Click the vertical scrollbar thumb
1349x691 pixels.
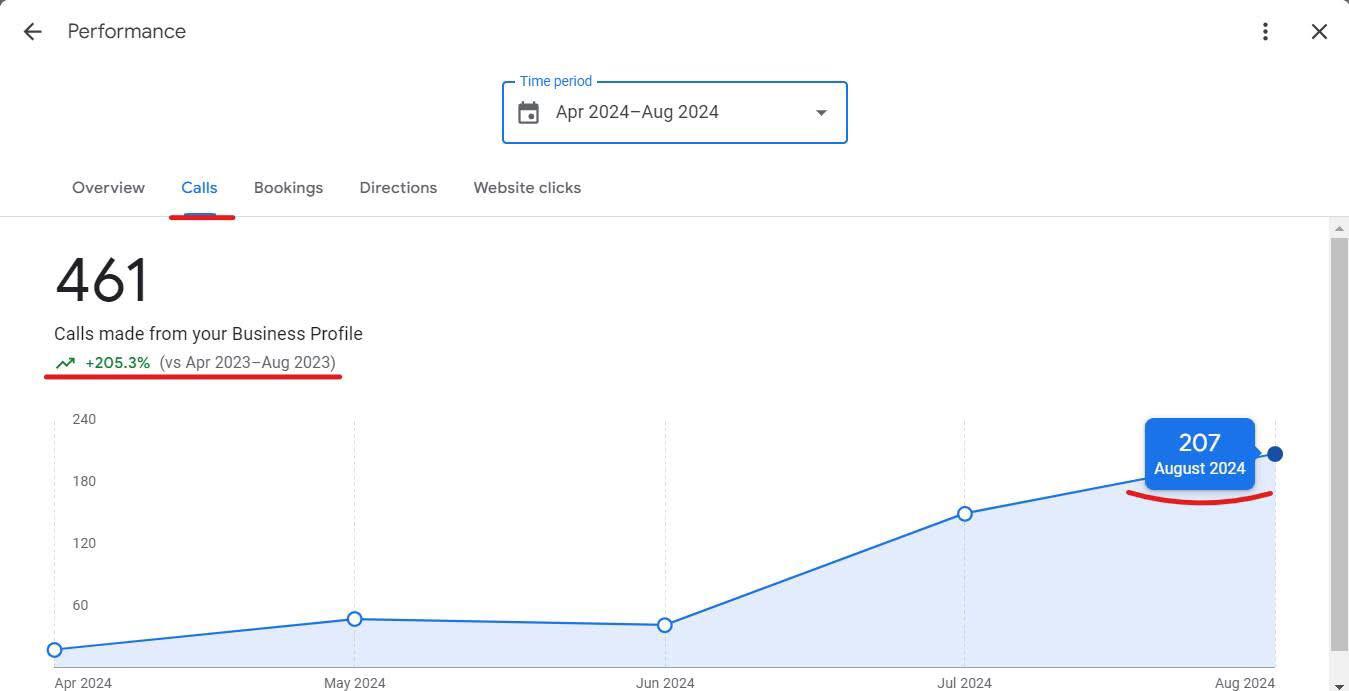[x=1339, y=440]
